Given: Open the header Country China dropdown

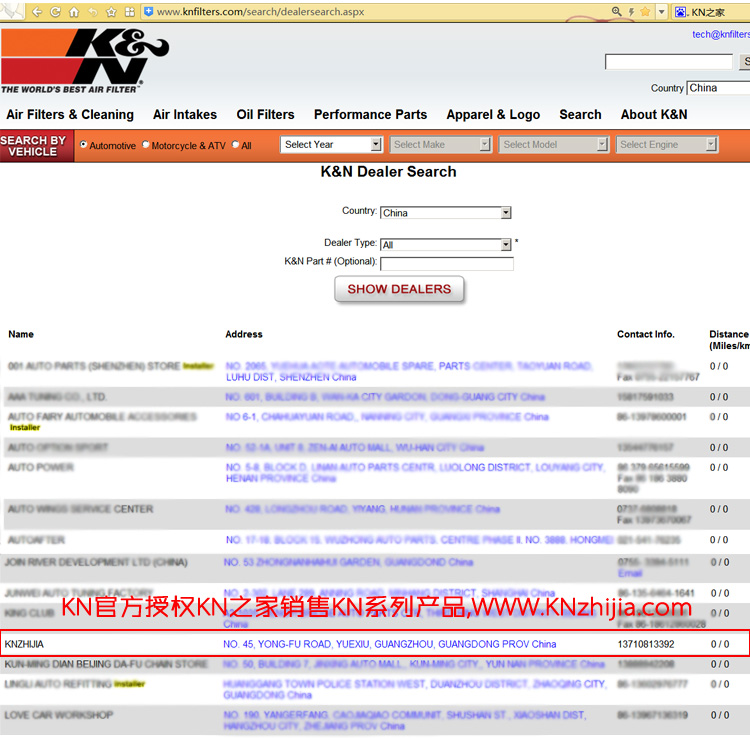Looking at the screenshot, I should point(718,88).
